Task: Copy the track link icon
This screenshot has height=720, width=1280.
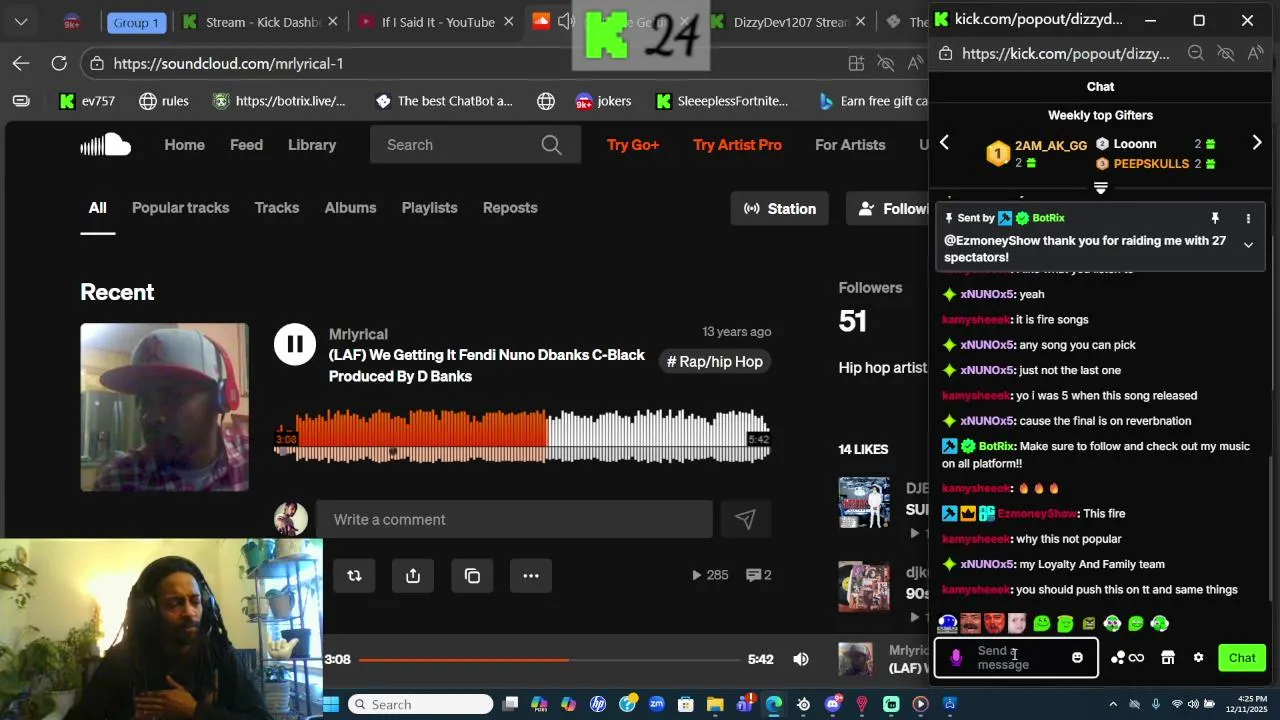Action: [x=472, y=575]
